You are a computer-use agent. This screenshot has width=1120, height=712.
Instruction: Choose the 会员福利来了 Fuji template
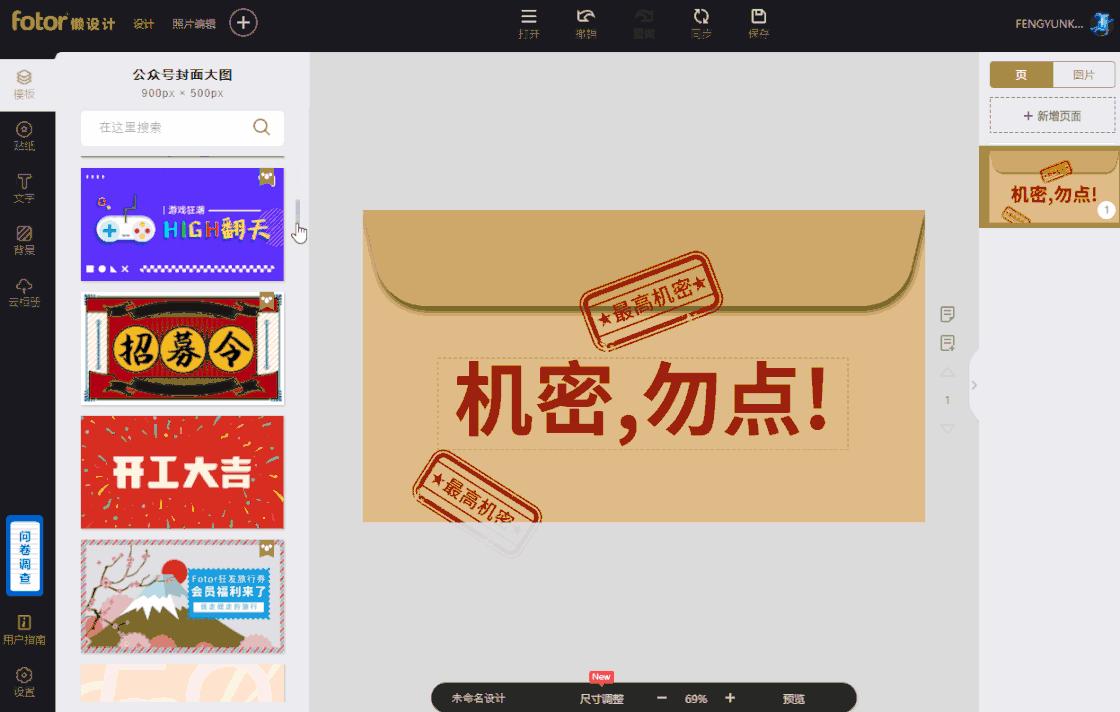pyautogui.click(x=182, y=597)
